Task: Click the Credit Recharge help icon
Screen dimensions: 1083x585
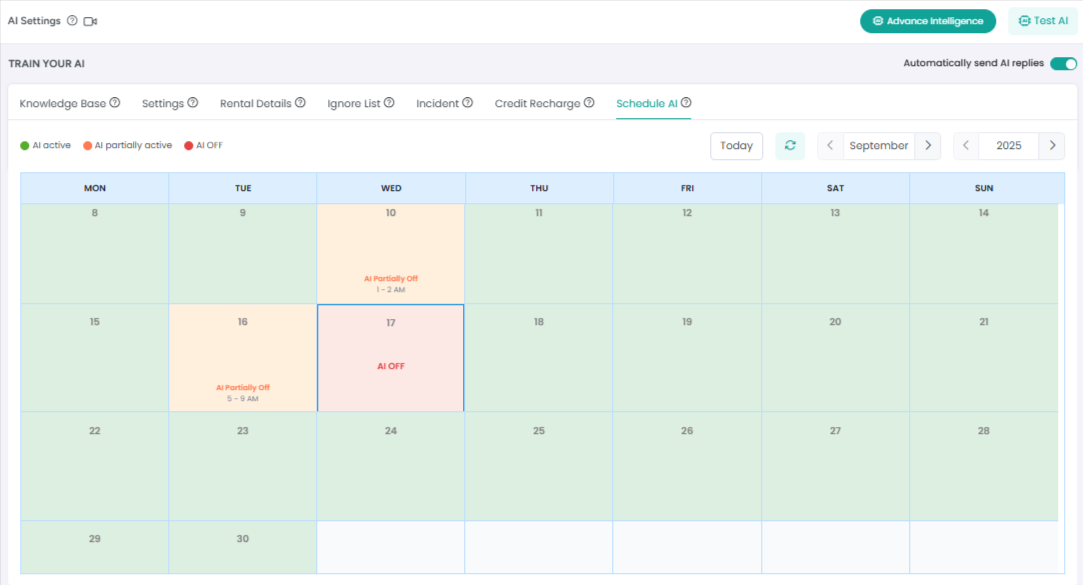Action: 589,102
